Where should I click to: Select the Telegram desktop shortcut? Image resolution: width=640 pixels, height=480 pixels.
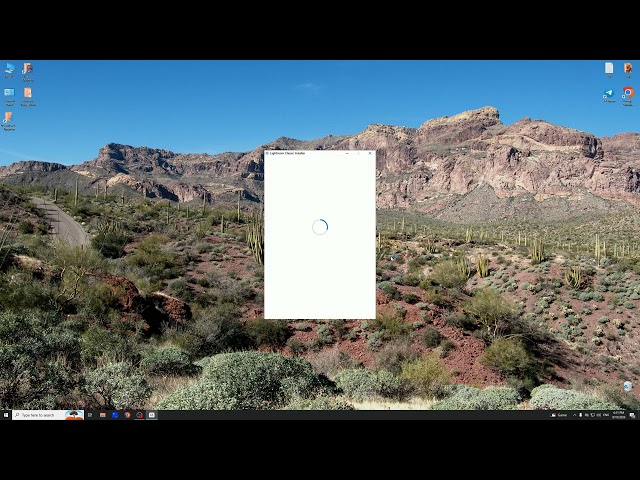click(x=609, y=96)
